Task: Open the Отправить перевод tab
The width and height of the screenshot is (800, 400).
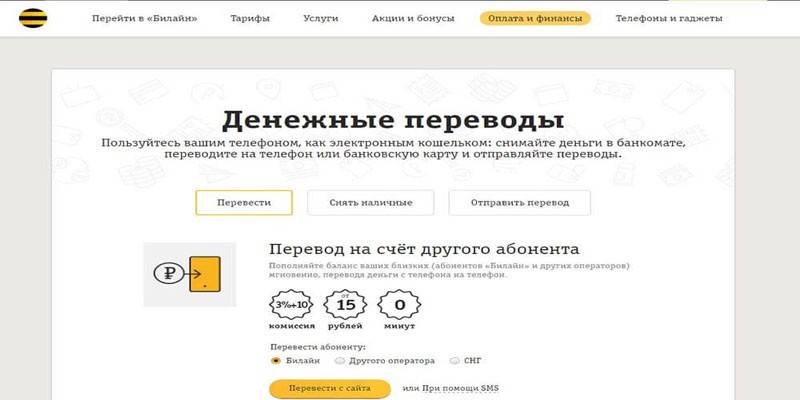Action: (518, 202)
